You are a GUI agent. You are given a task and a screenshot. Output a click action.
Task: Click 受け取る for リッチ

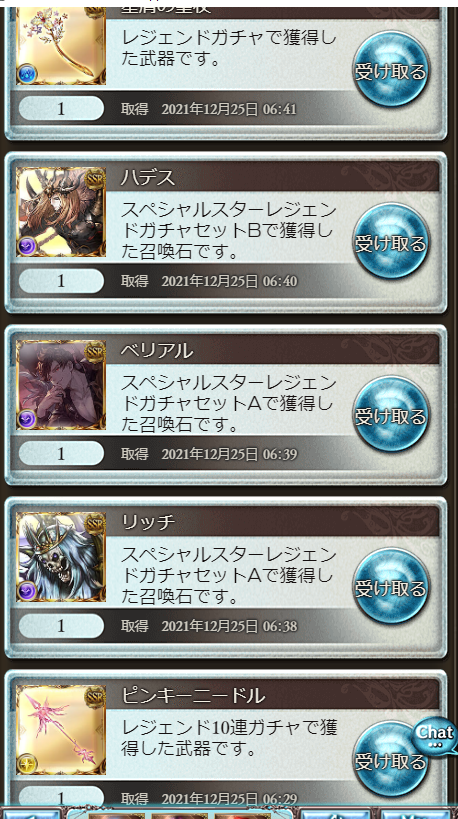[391, 586]
